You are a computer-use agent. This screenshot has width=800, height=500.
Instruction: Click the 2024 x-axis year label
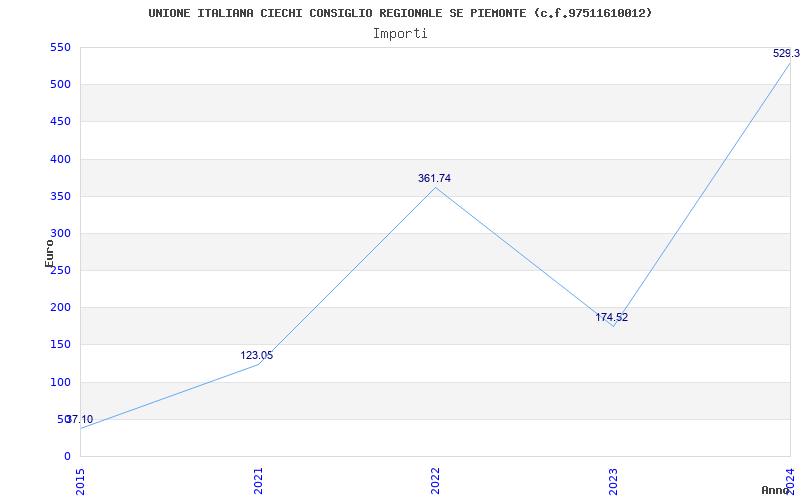click(790, 478)
